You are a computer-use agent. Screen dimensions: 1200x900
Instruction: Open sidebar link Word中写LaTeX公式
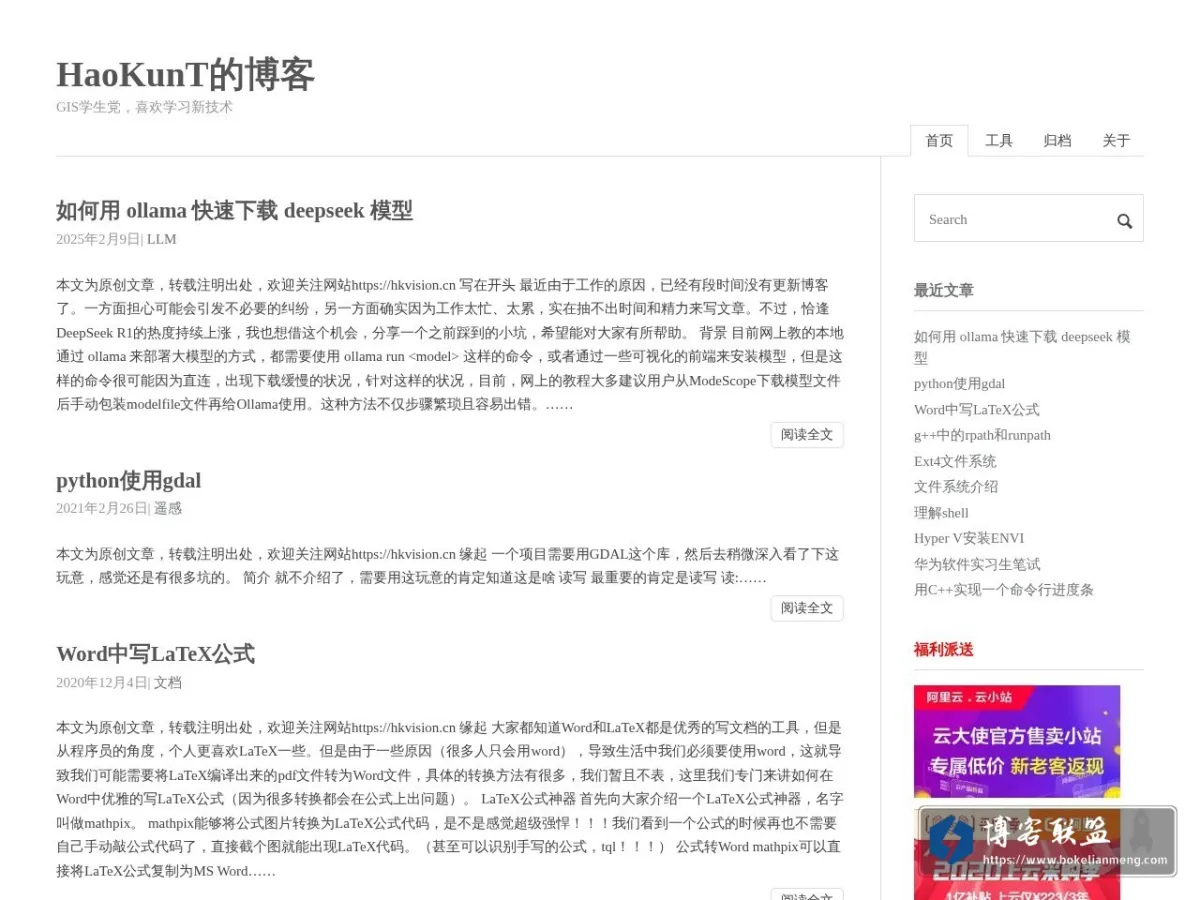976,409
